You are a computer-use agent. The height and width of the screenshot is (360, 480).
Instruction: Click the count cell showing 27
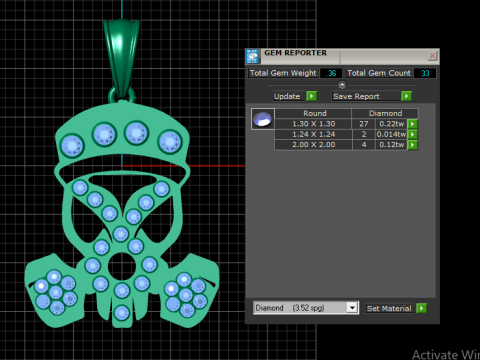364,124
